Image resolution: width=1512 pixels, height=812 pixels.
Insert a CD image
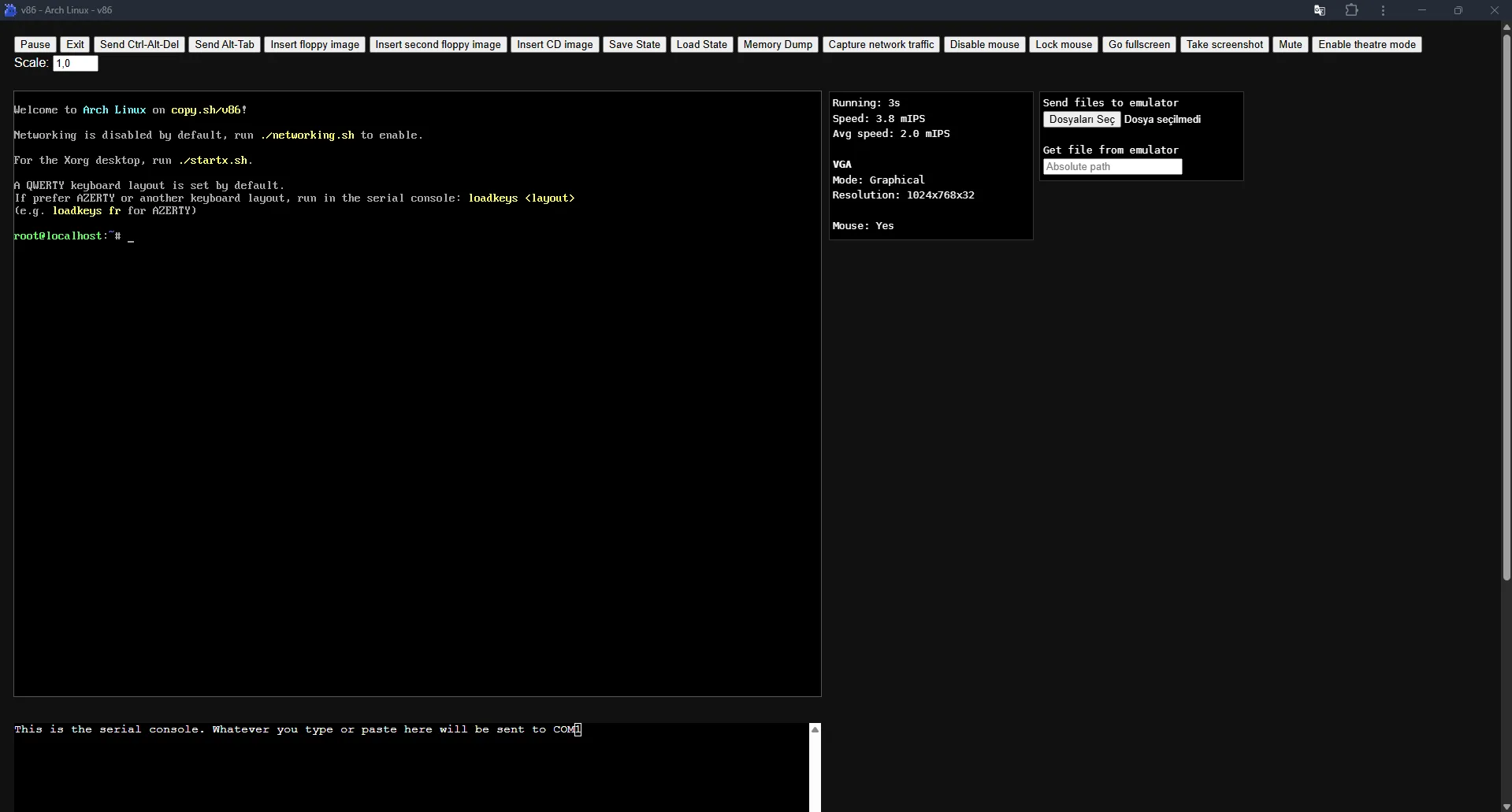[x=555, y=44]
